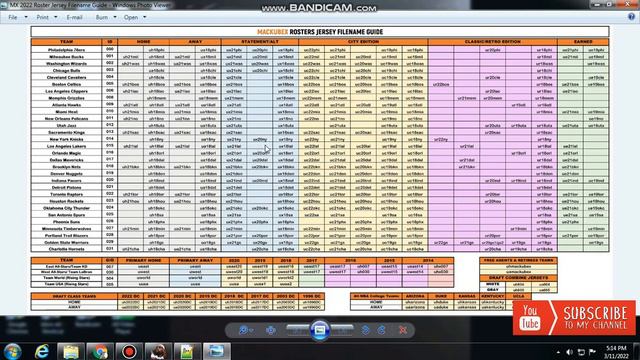
Task: Click the E-mail toolbar button
Action: click(74, 17)
